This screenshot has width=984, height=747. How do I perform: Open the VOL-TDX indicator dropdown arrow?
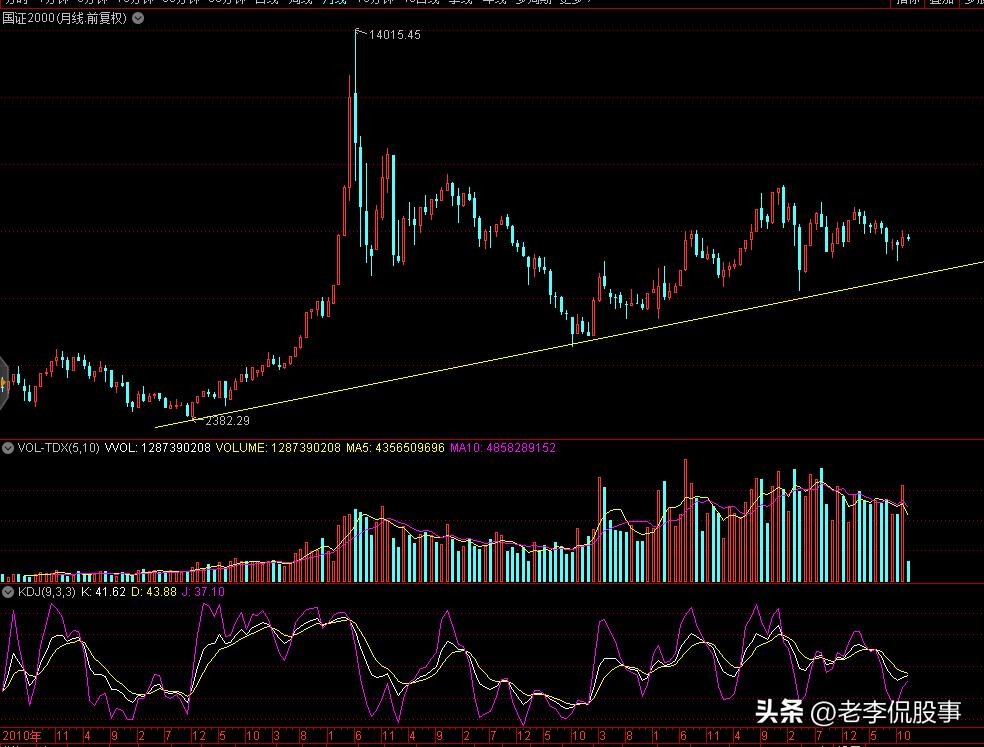8,448
